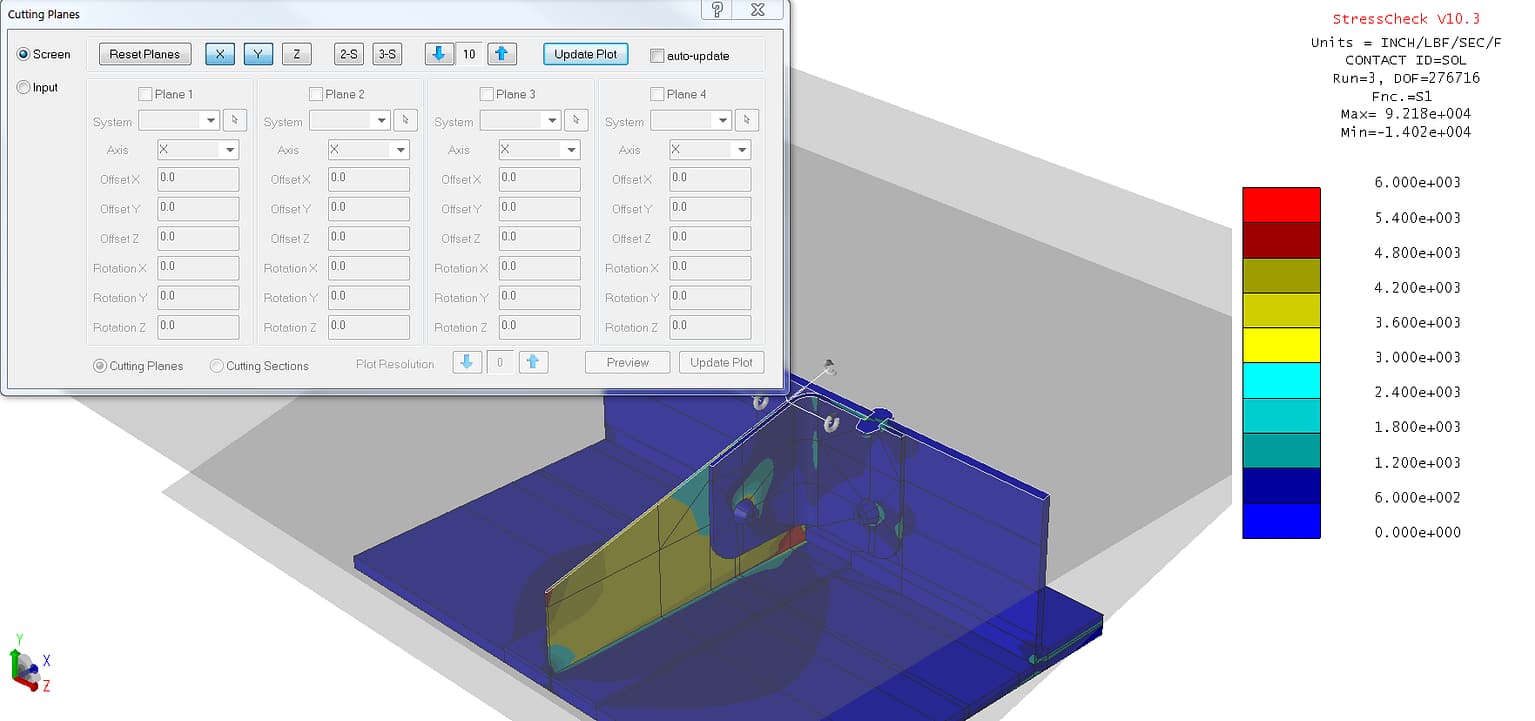Click the Preview button
Viewport: 1535px width, 721px height.
tap(626, 362)
